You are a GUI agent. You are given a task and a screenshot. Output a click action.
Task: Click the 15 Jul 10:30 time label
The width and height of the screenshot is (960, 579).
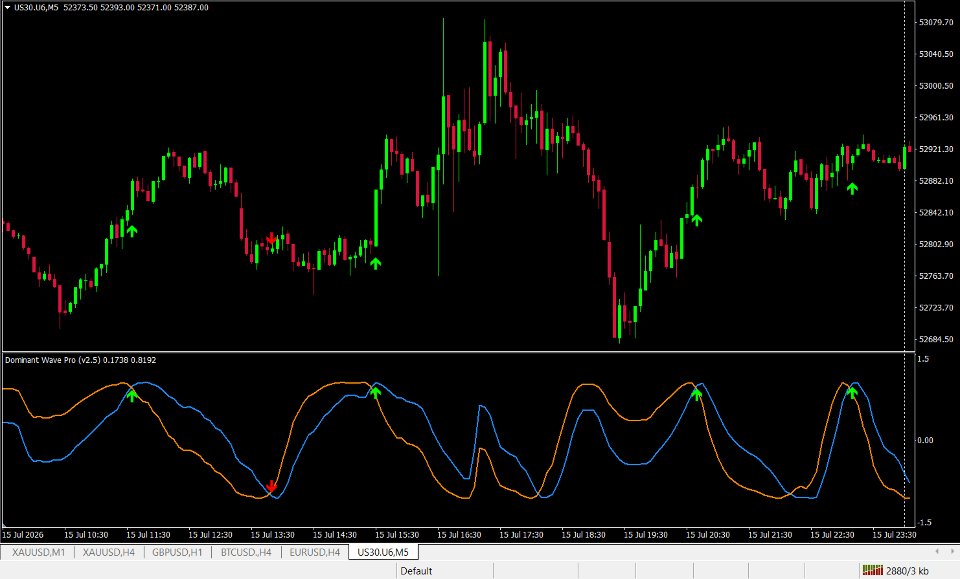pyautogui.click(x=86, y=535)
